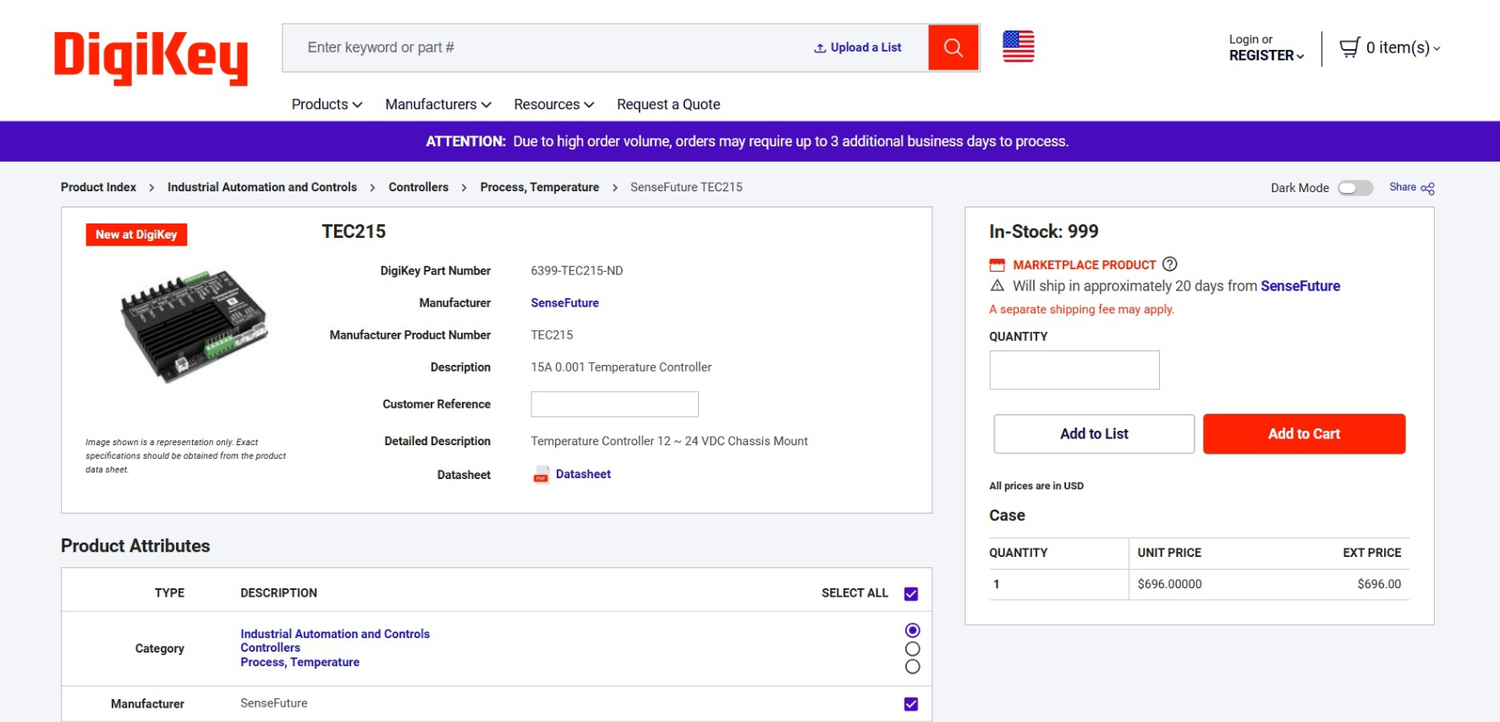Toggle the Dark Mode switch
Viewport: 1500px width, 722px height.
point(1355,188)
